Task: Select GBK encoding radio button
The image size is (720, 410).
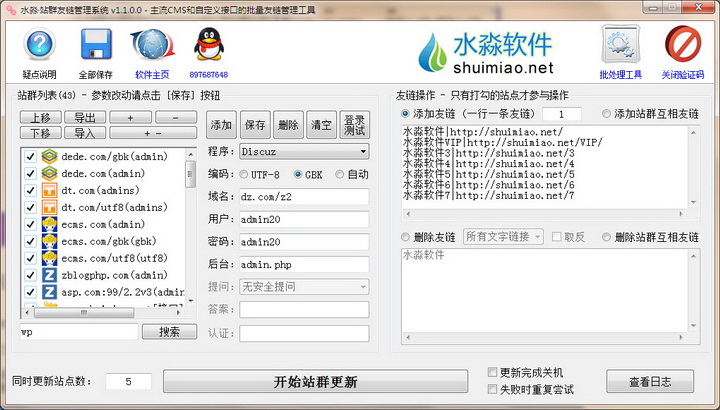Action: tap(298, 174)
